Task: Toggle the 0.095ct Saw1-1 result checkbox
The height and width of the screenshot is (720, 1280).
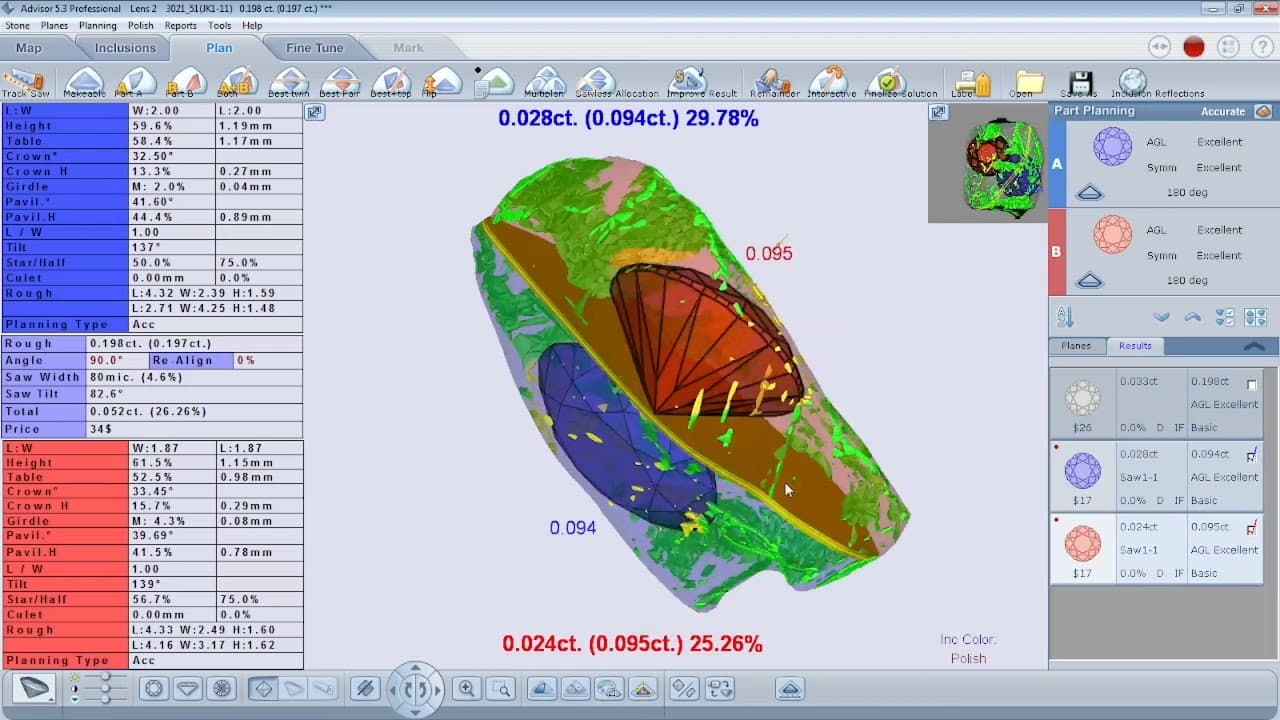Action: tap(1252, 528)
